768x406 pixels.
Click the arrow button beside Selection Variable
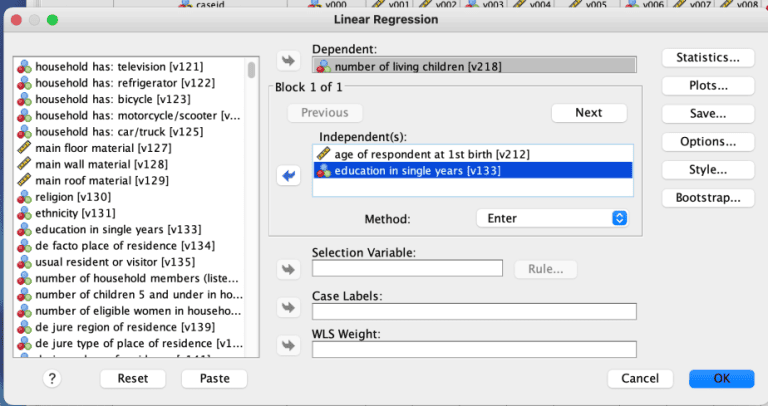(289, 268)
